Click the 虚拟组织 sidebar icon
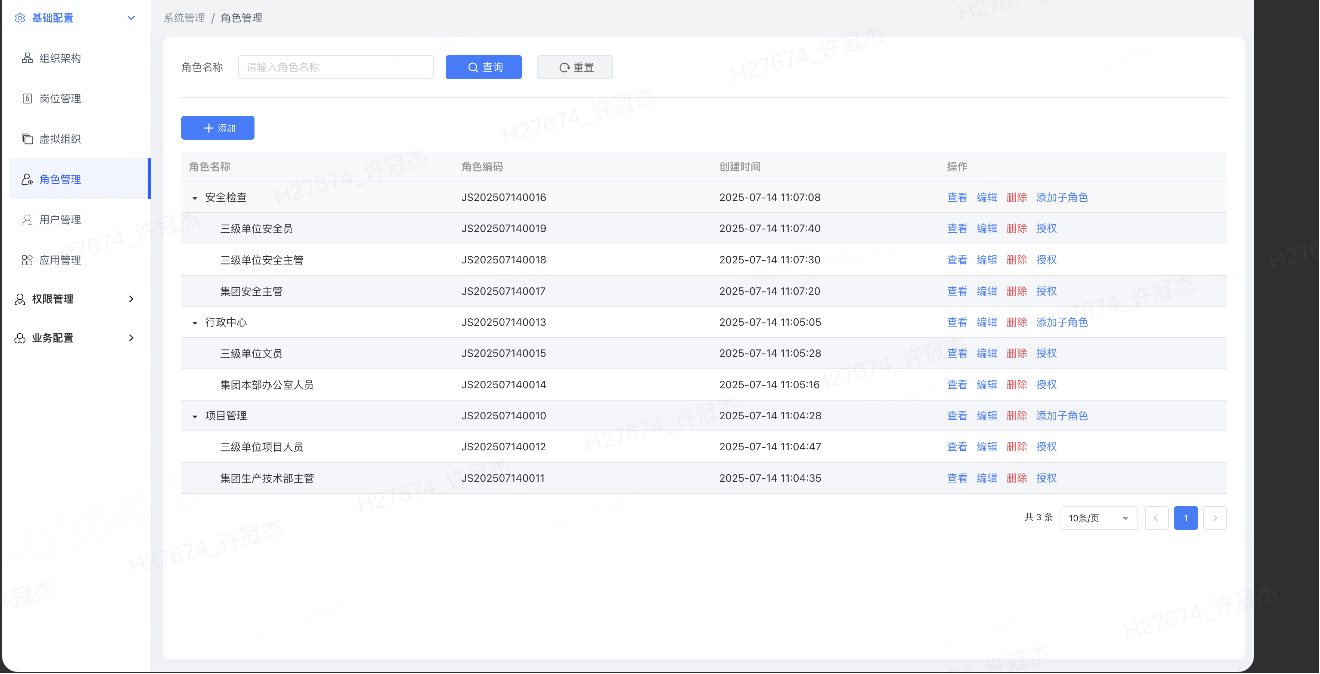The image size is (1320, 674). click(x=27, y=139)
